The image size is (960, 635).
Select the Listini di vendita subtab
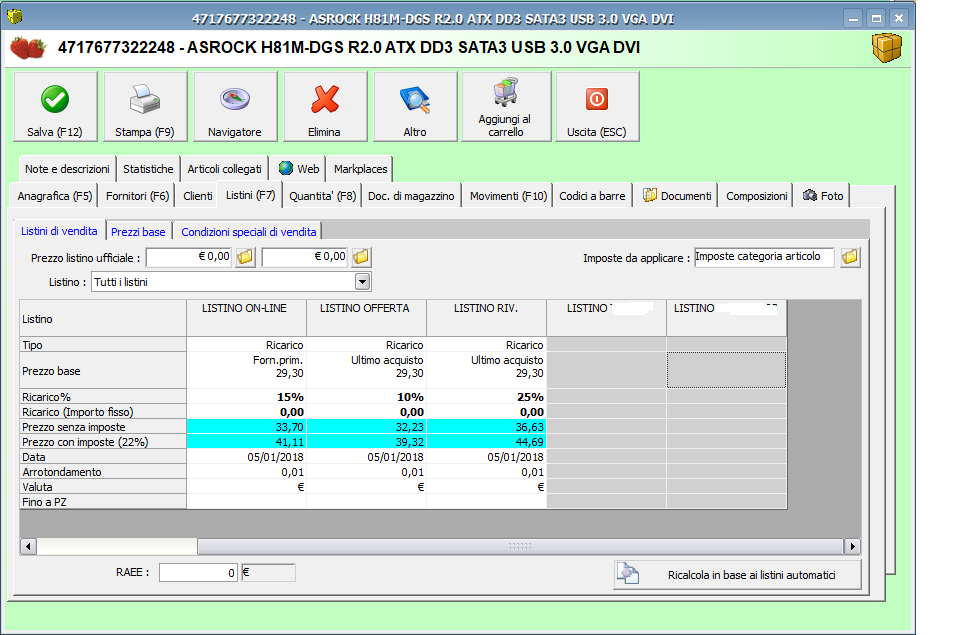pos(59,231)
